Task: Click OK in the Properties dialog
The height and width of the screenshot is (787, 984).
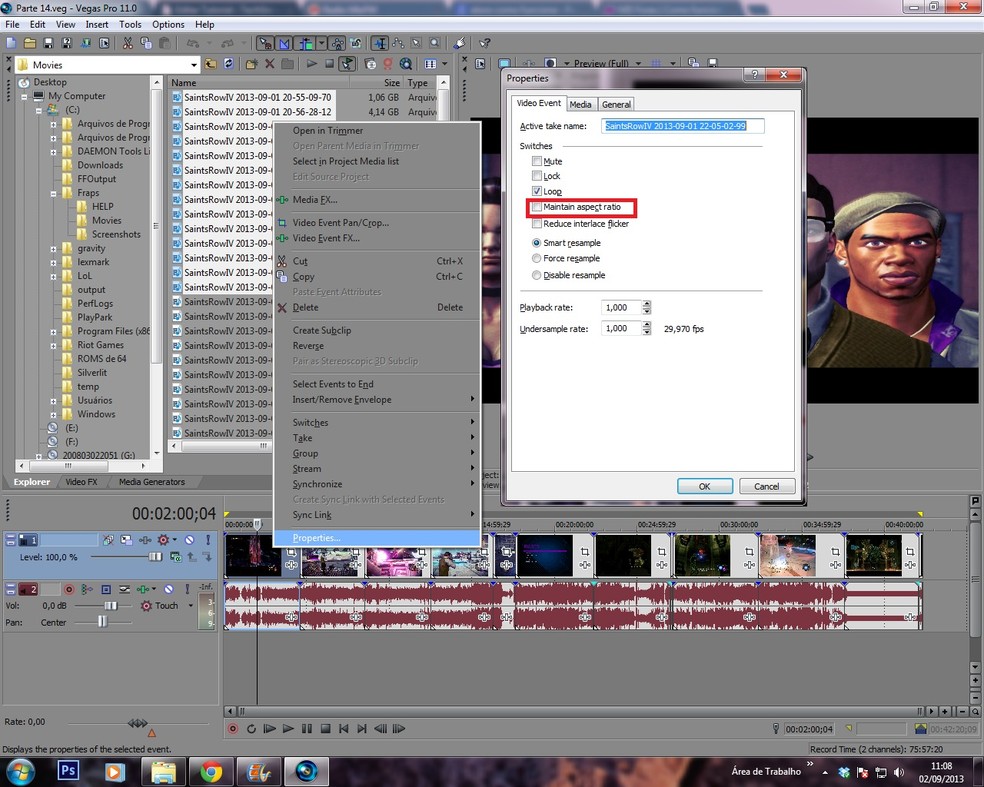Action: (x=704, y=486)
